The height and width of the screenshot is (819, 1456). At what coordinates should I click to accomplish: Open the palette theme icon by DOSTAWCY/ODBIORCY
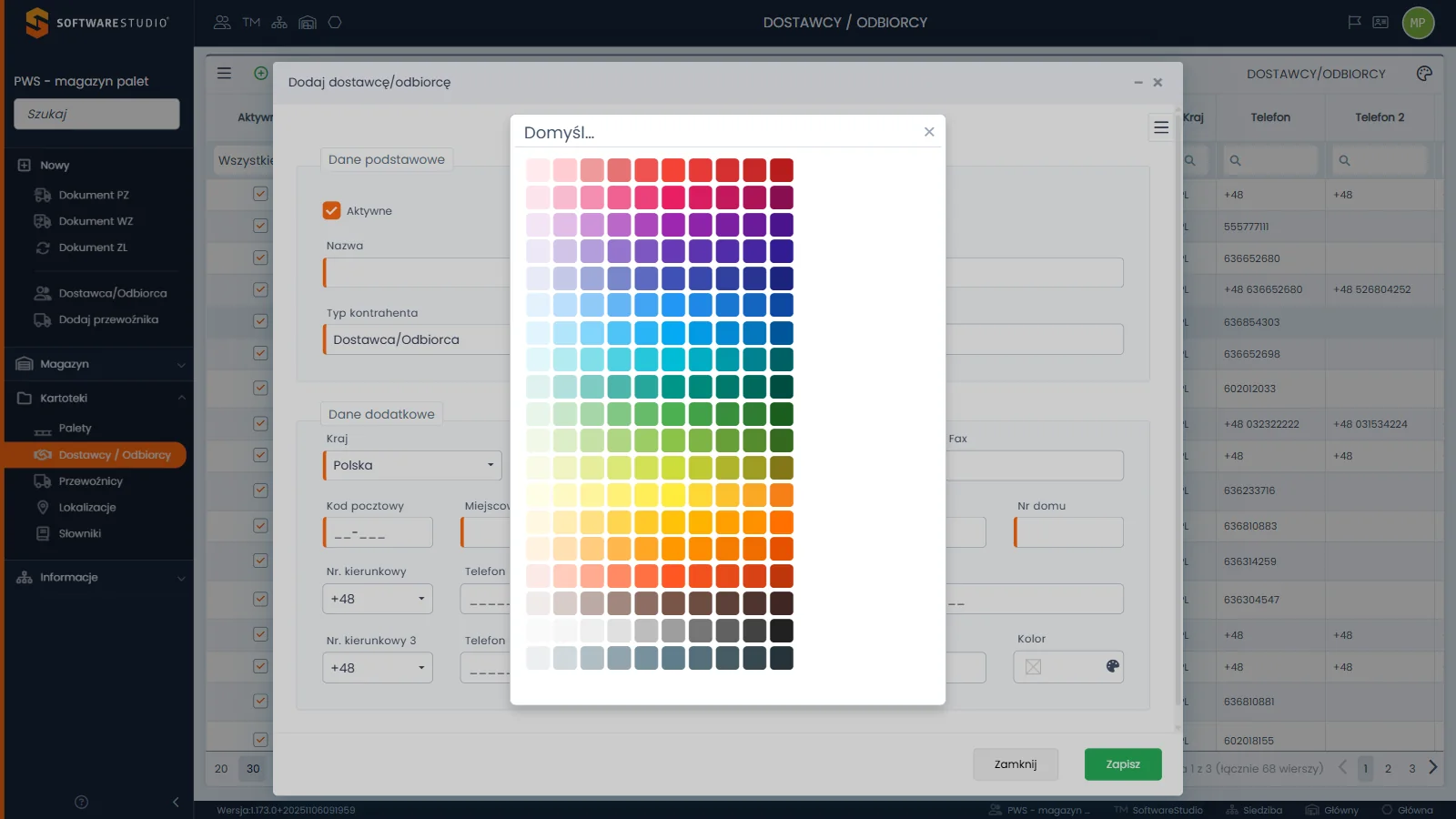(x=1424, y=74)
